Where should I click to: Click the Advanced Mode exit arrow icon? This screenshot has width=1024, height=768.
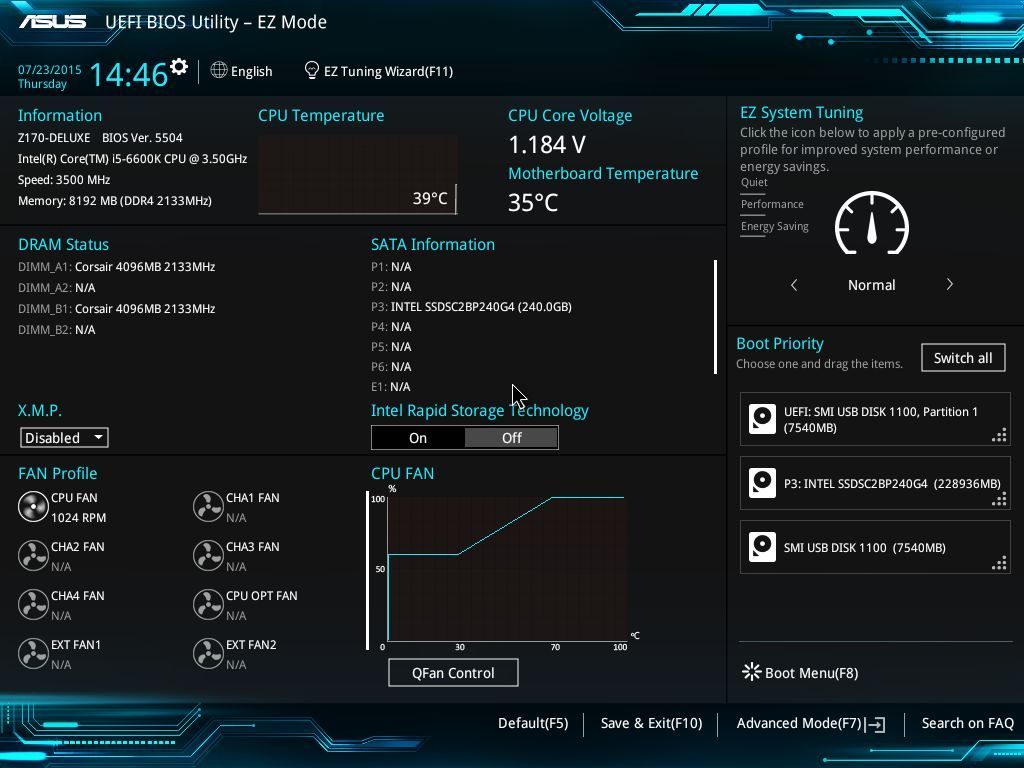pyautogui.click(x=875, y=724)
